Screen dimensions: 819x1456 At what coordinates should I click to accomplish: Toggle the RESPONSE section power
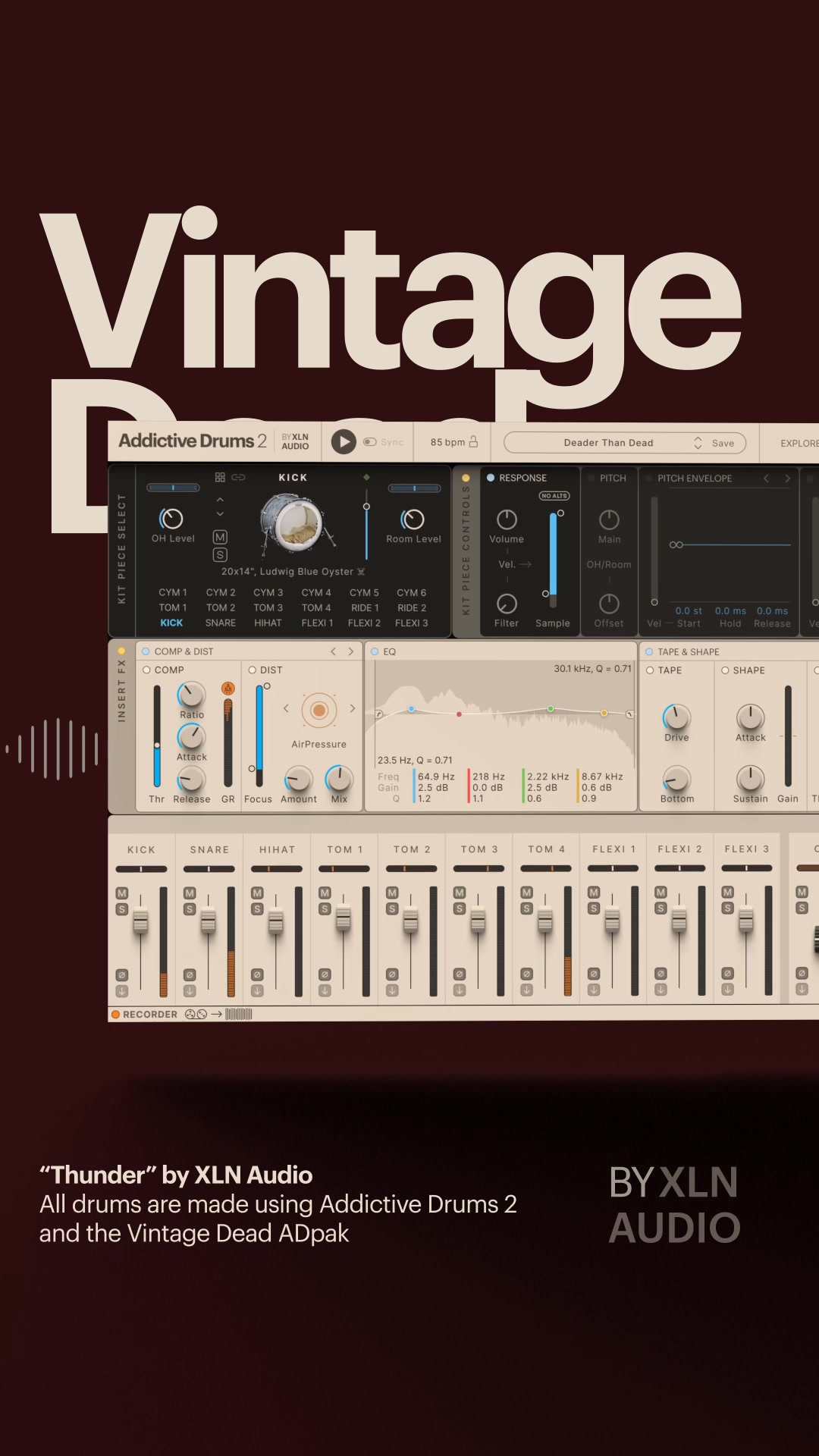pos(491,478)
